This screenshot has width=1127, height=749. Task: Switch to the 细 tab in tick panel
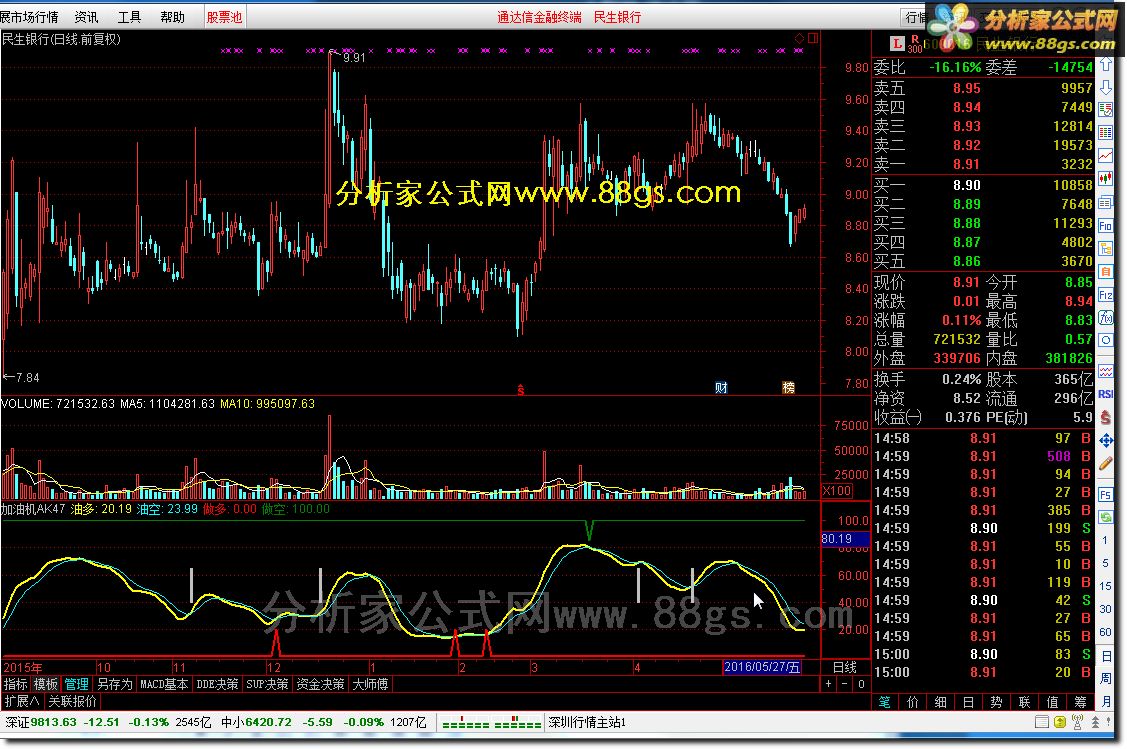click(941, 702)
